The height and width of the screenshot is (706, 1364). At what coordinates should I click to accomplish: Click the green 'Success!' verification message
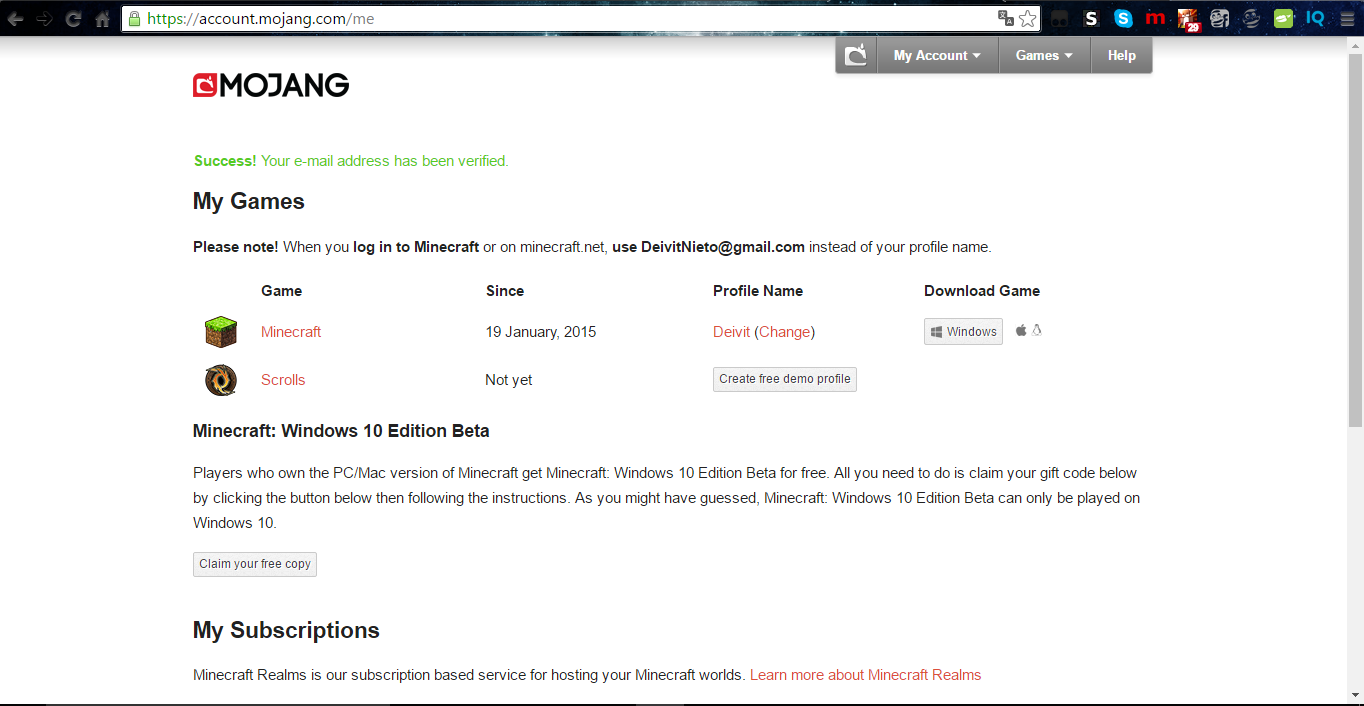(351, 161)
